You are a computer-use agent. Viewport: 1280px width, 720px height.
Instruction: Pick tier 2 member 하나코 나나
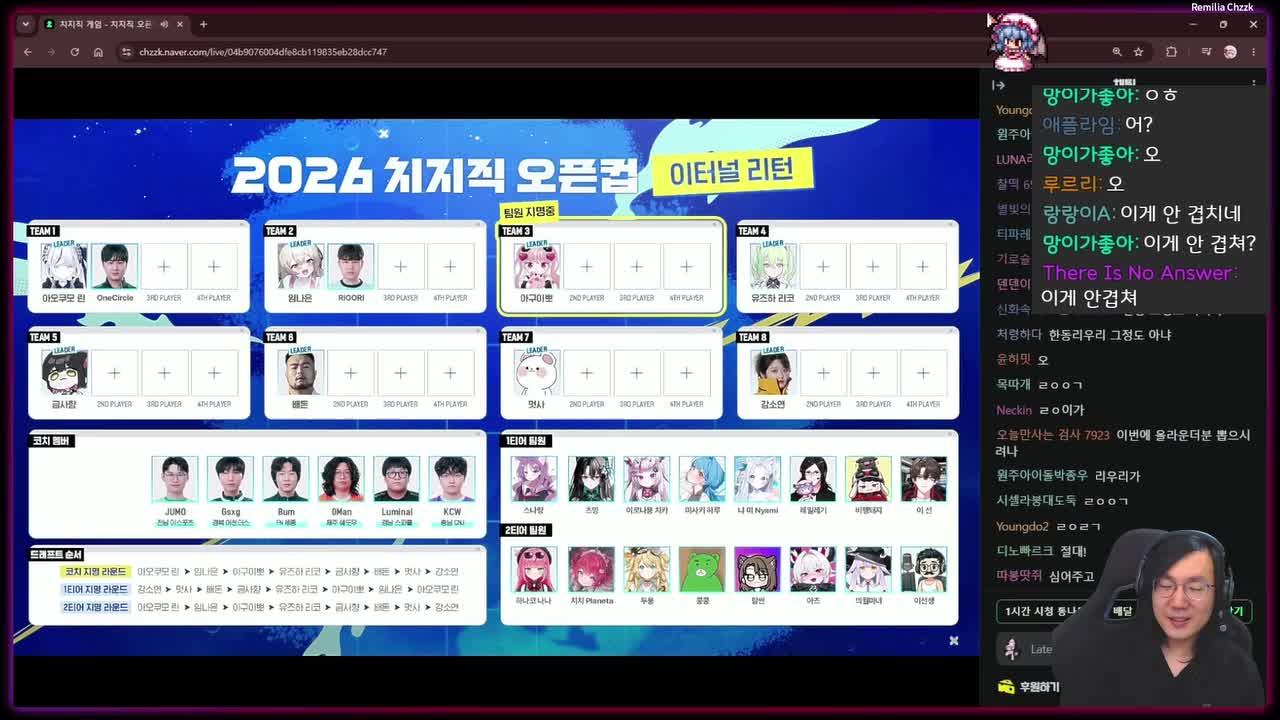(534, 569)
